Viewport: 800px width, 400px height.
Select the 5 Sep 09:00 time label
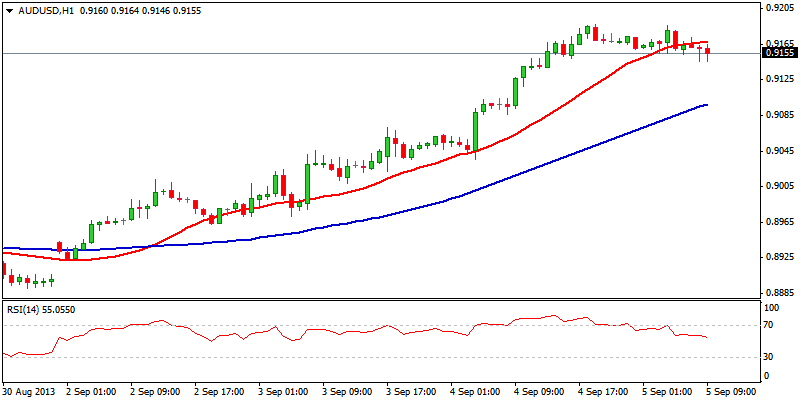(731, 392)
